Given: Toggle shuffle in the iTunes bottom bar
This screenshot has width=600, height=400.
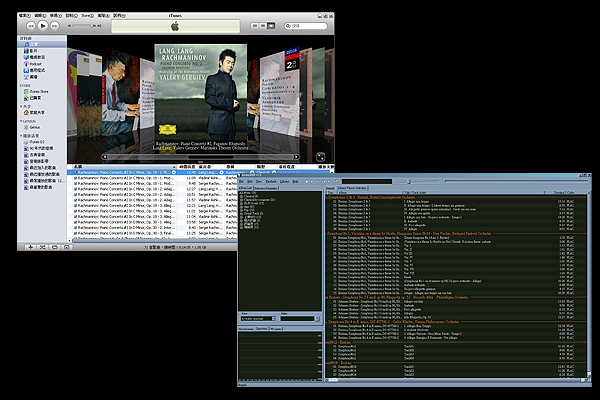Looking at the screenshot, I should (42, 247).
